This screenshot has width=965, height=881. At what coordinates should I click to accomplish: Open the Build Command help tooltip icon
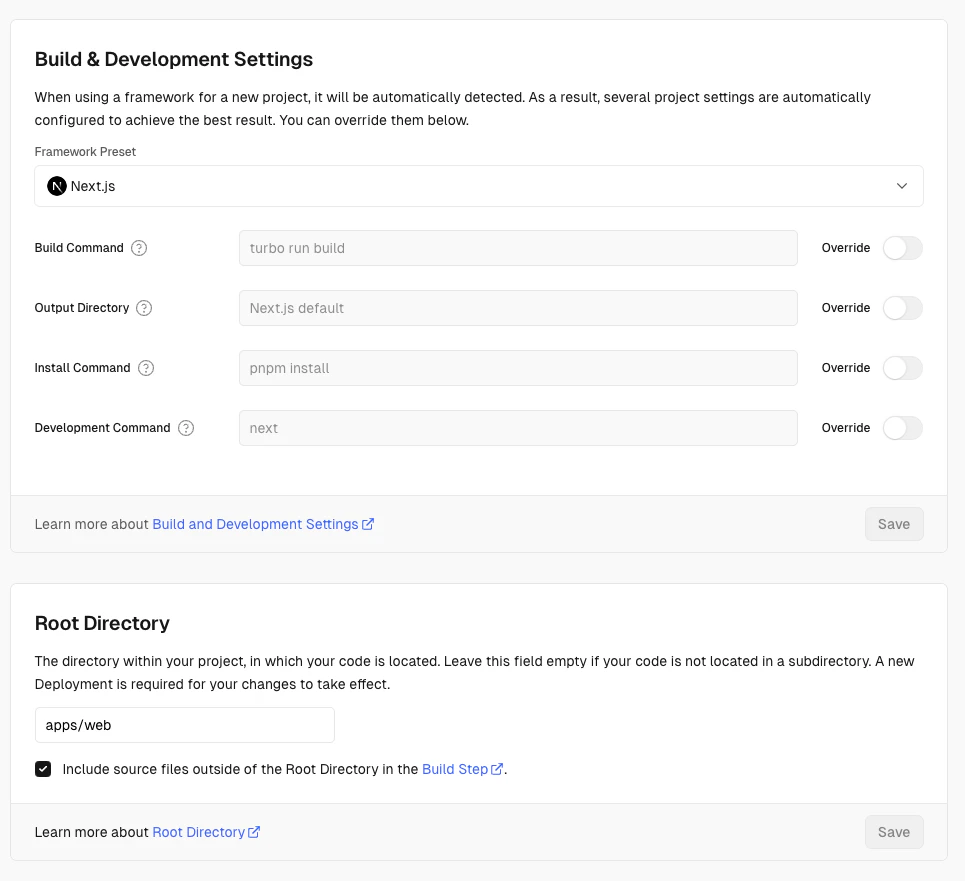point(137,247)
